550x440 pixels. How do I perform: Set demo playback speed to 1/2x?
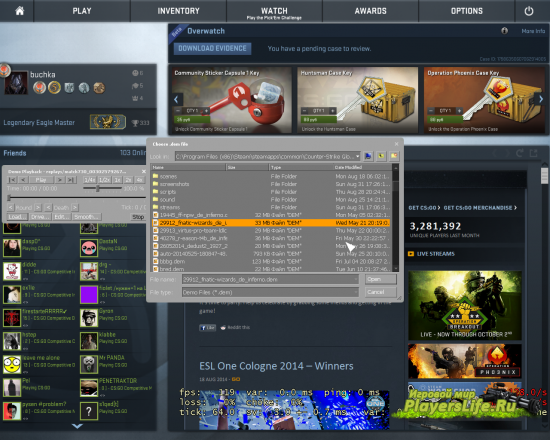pyautogui.click(x=104, y=180)
